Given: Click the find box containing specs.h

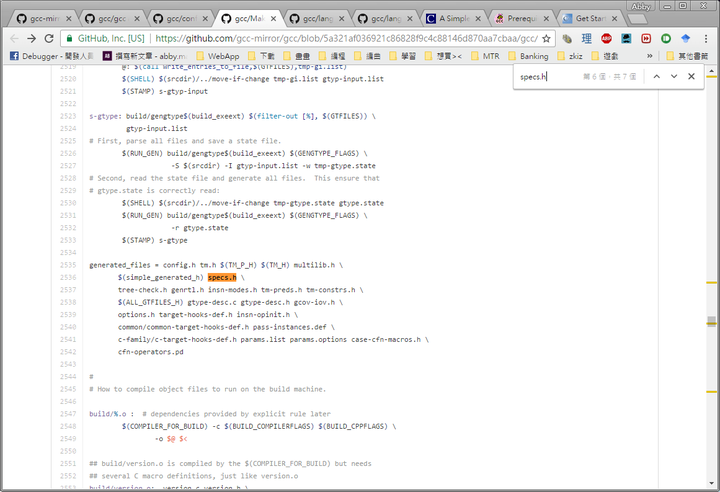Looking at the screenshot, I should tap(549, 77).
